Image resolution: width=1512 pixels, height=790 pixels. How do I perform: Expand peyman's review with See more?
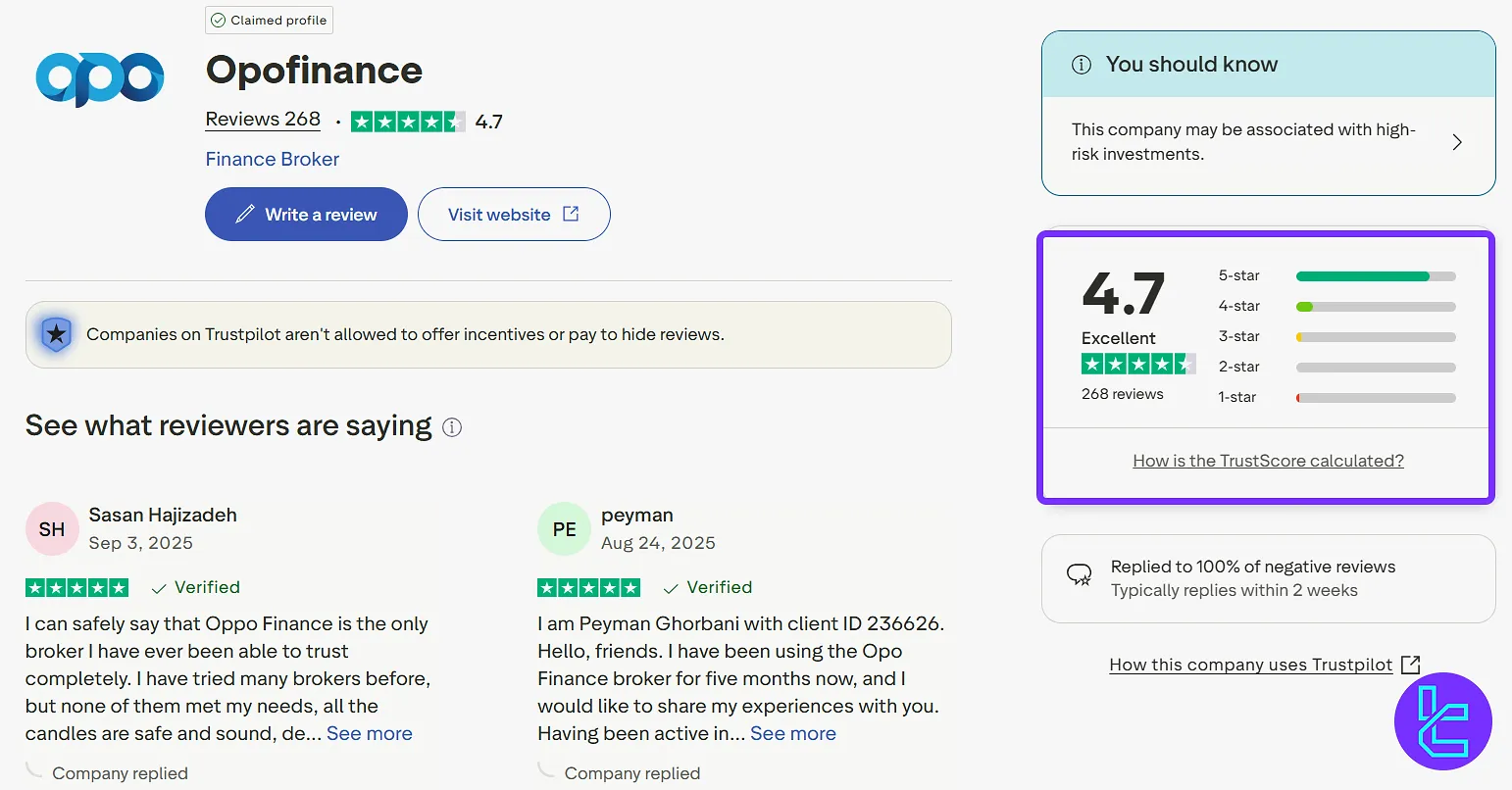click(x=792, y=733)
